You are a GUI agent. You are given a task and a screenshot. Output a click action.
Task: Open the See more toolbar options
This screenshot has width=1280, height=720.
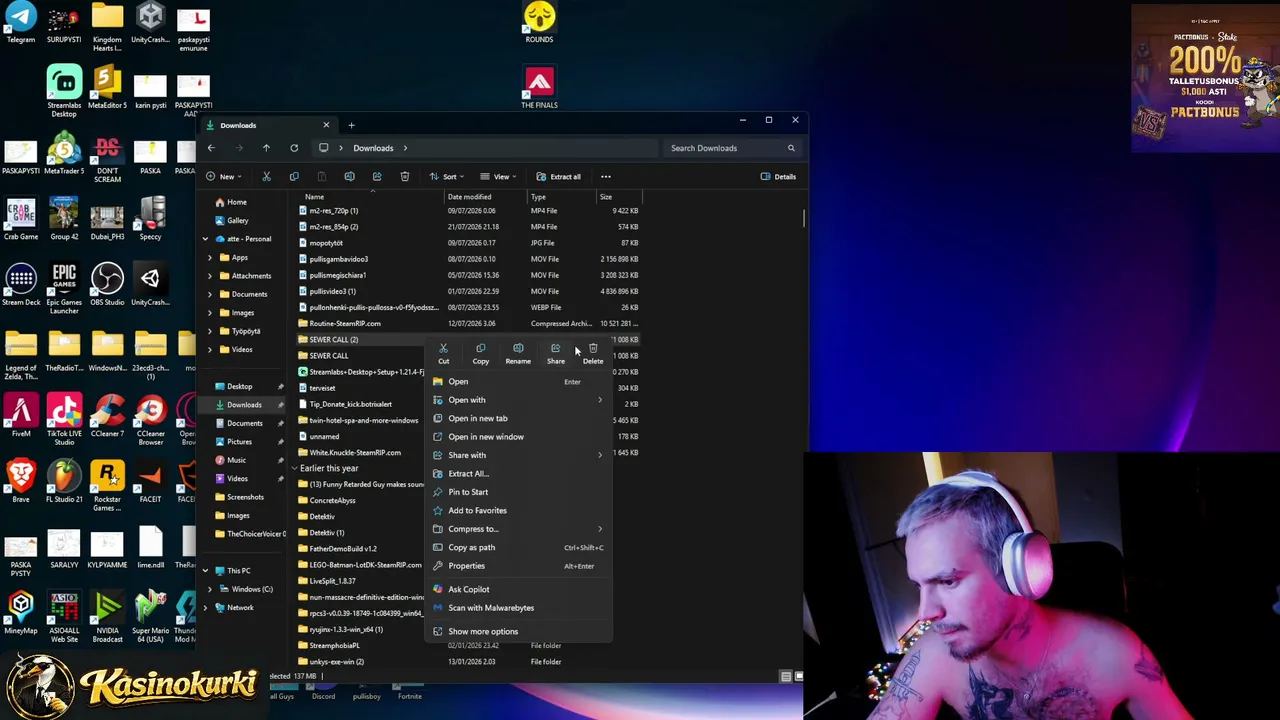click(606, 177)
